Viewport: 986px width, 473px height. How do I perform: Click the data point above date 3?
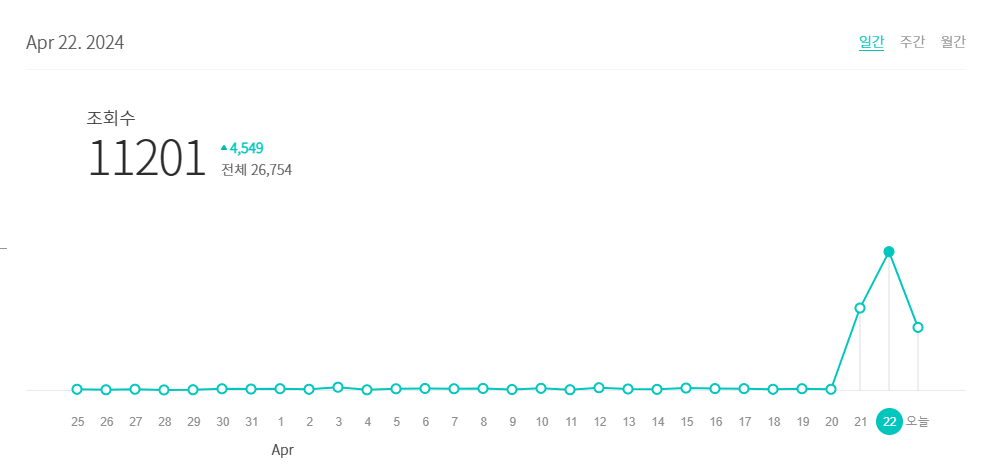338,387
